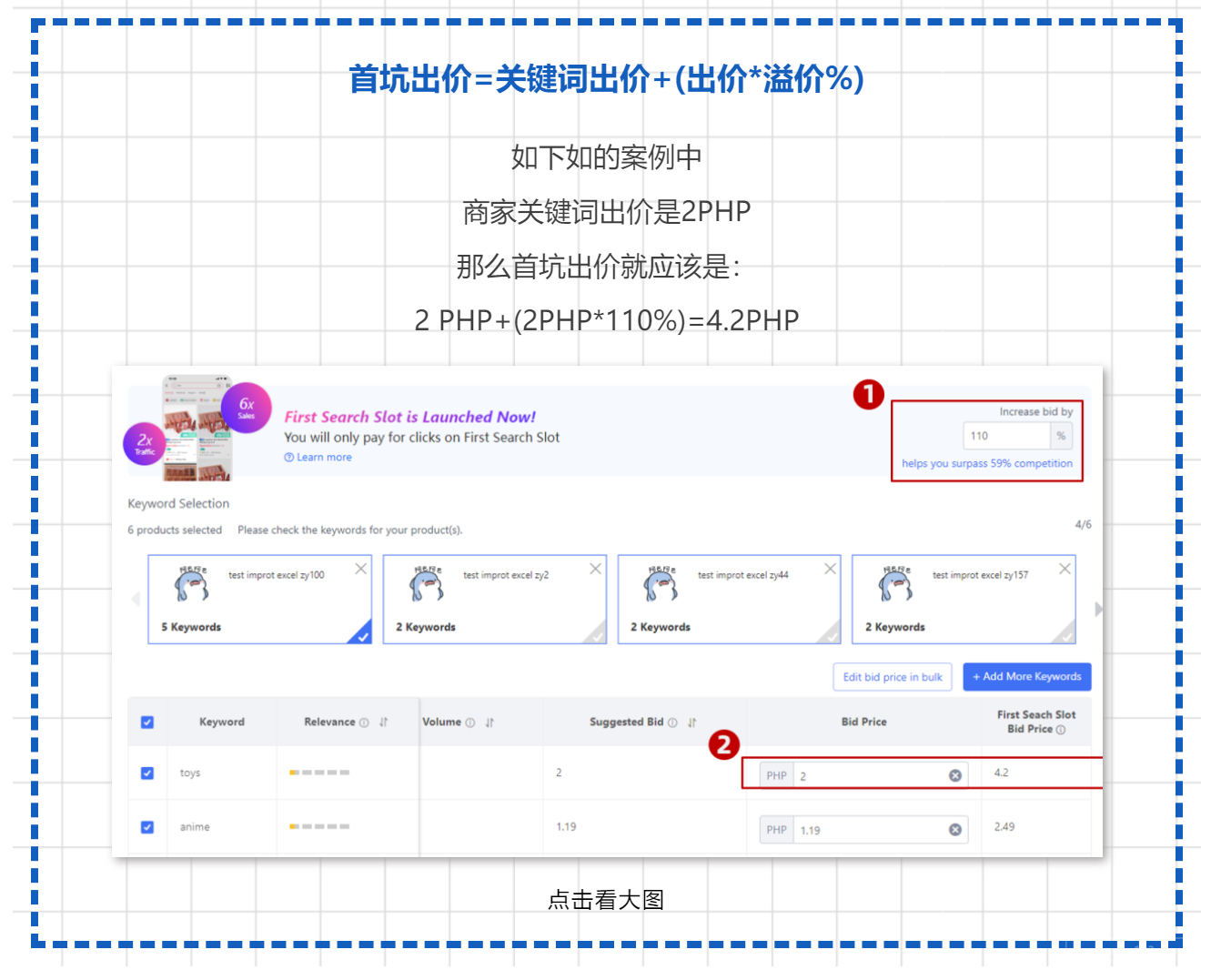Select the test improt excel zy2 product card
Image resolution: width=1211 pixels, height=980 pixels.
495,599
